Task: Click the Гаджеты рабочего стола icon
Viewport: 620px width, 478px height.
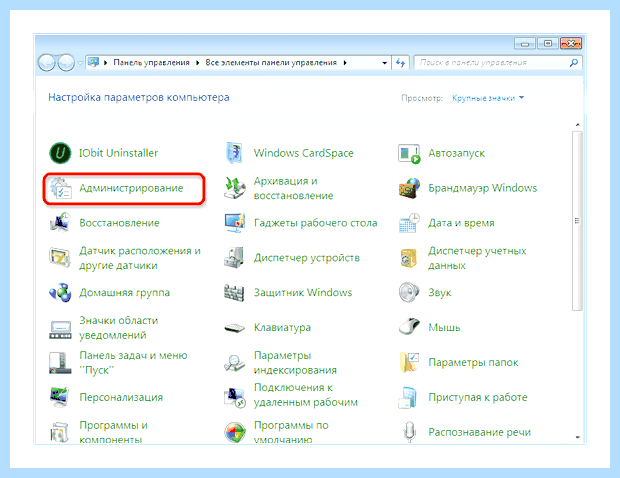Action: (235, 223)
